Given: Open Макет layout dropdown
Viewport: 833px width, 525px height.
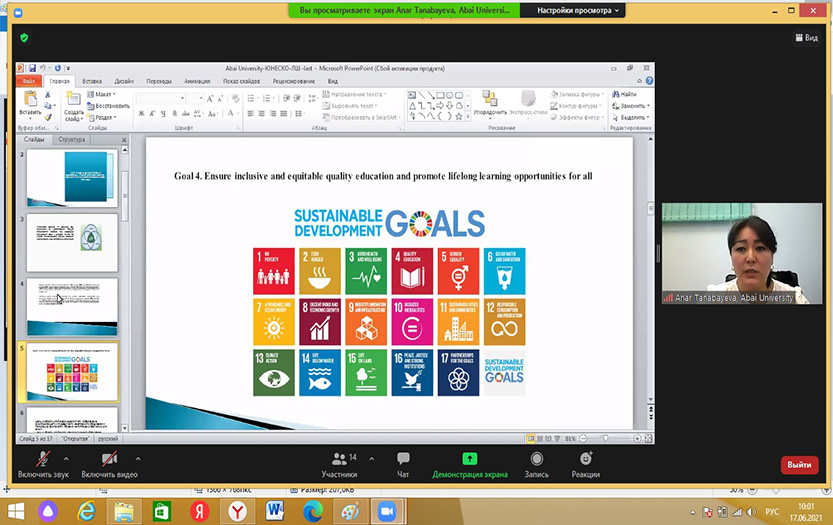Looking at the screenshot, I should click(102, 94).
